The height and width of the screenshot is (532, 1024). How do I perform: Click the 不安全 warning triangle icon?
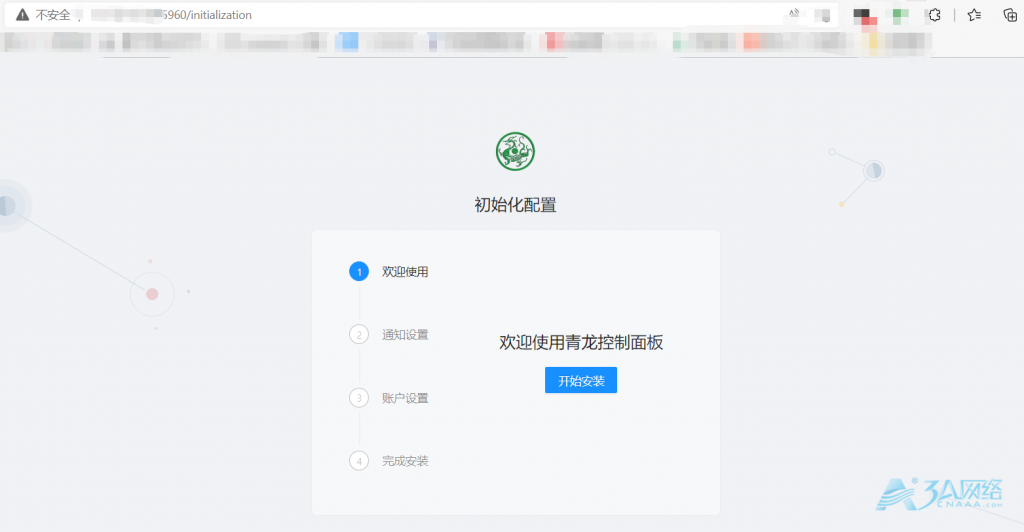(x=23, y=15)
